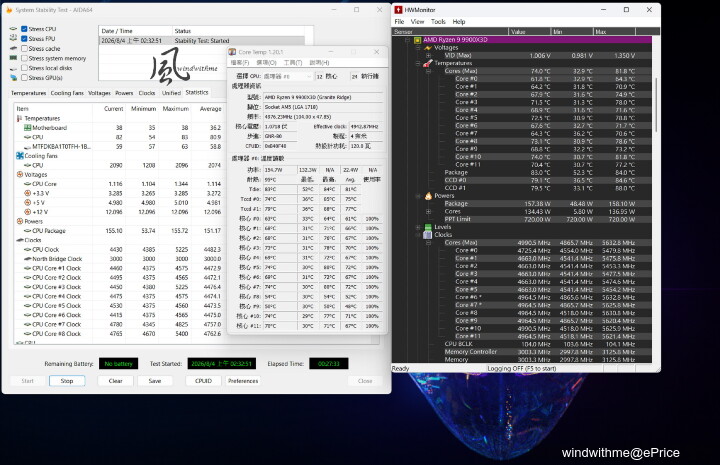Click the lightning Voltages icon in HWMonitor
720x465 pixels.
click(428, 48)
